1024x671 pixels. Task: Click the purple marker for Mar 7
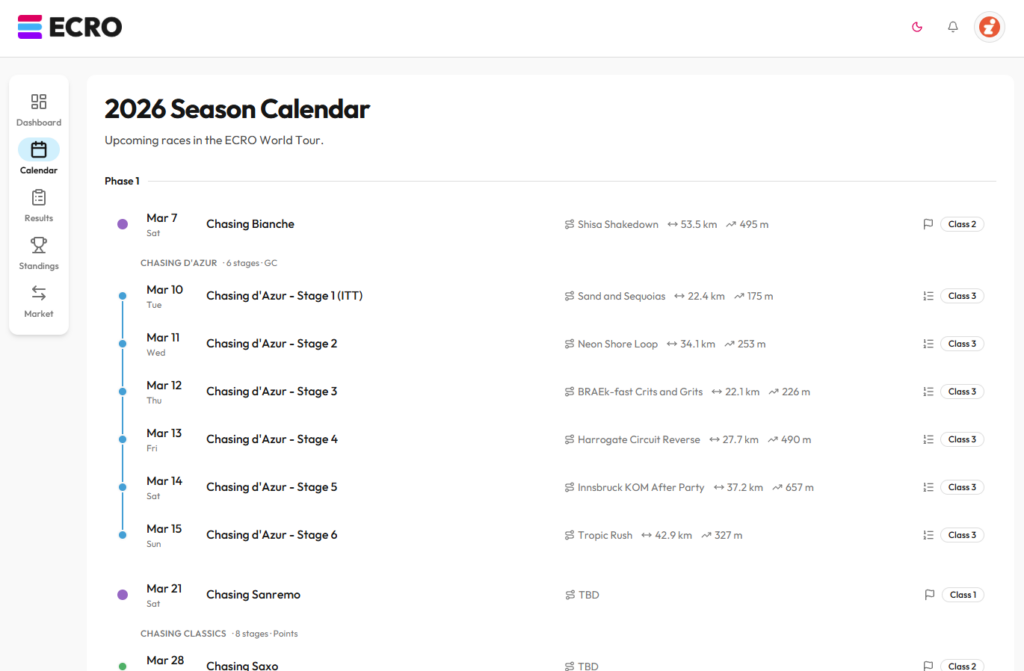pos(122,224)
